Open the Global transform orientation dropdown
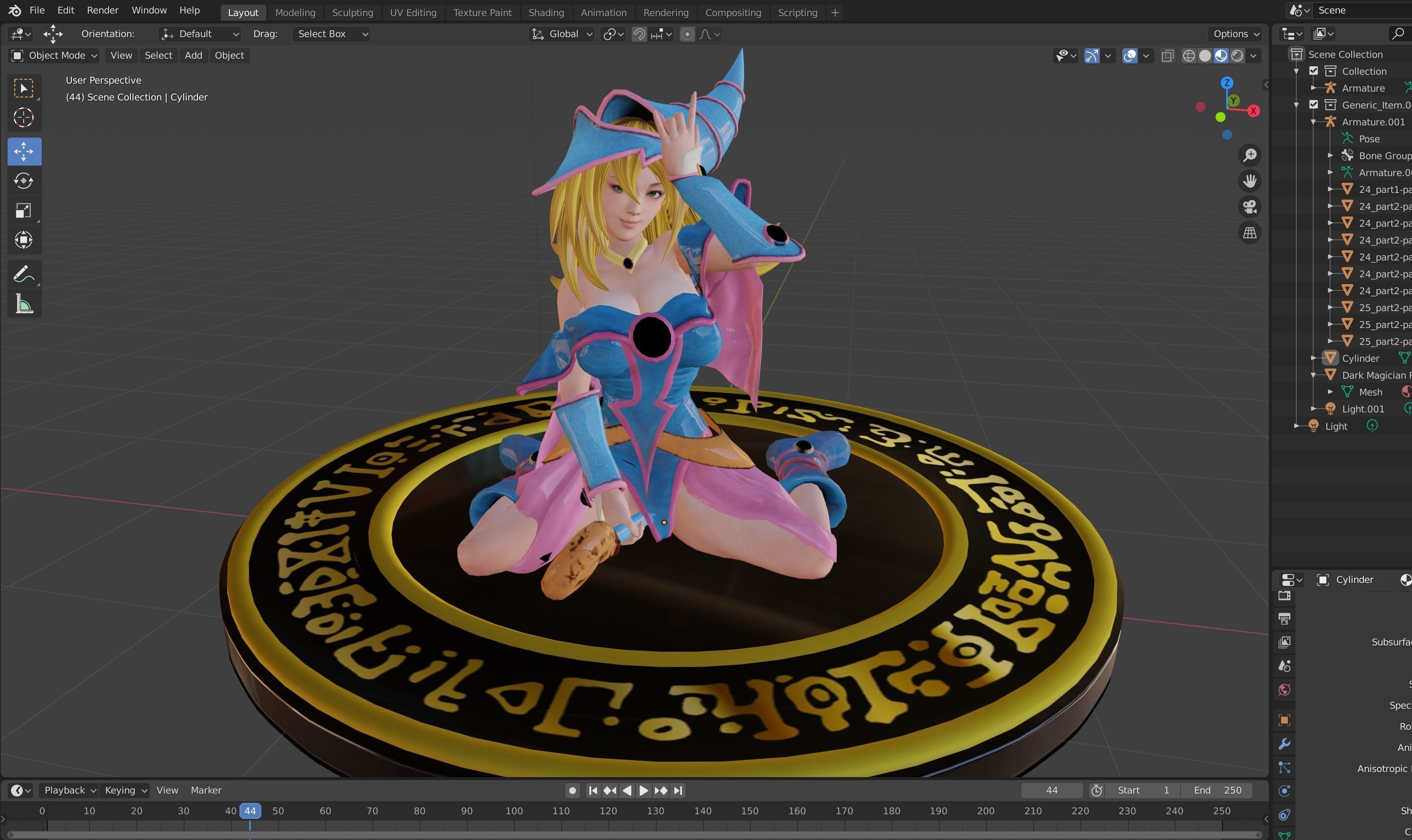The height and width of the screenshot is (840, 1412). pyautogui.click(x=562, y=34)
